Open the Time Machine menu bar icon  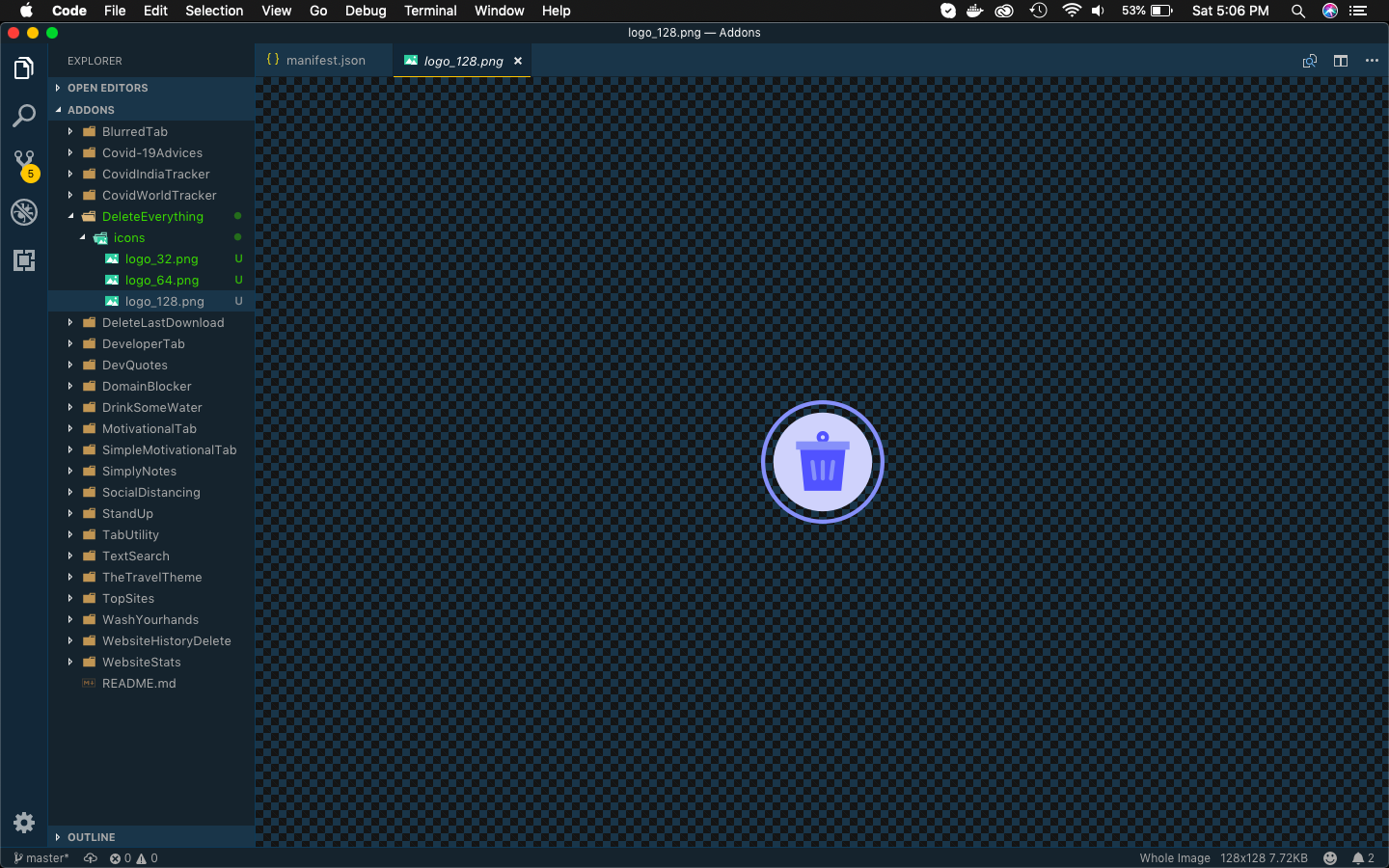point(1038,11)
